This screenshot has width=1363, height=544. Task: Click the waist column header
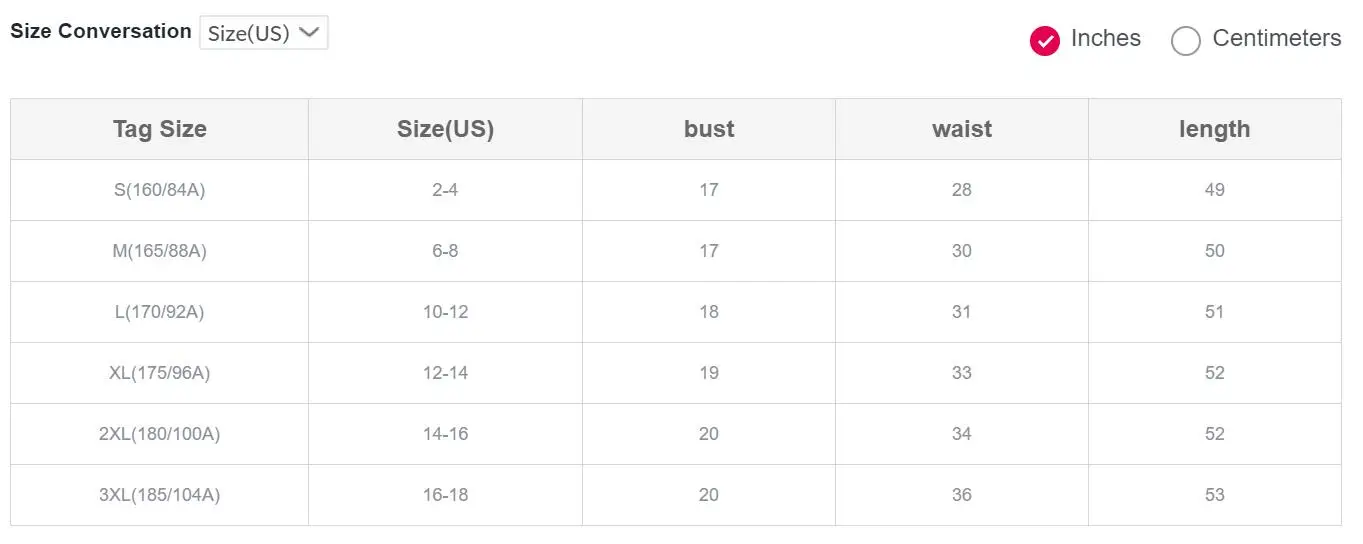(x=962, y=129)
